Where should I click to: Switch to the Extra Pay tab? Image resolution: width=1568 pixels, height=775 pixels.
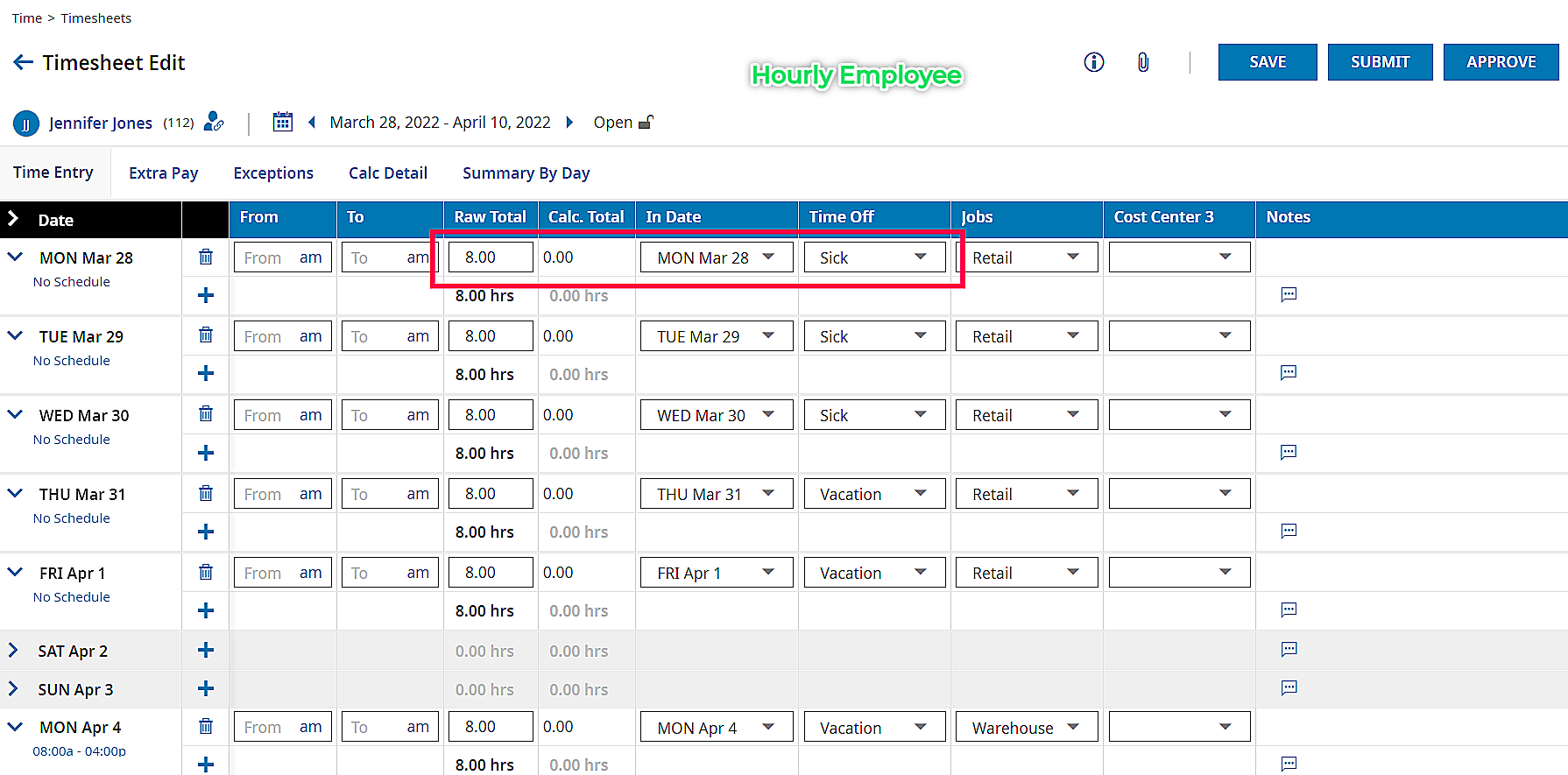pyautogui.click(x=164, y=173)
